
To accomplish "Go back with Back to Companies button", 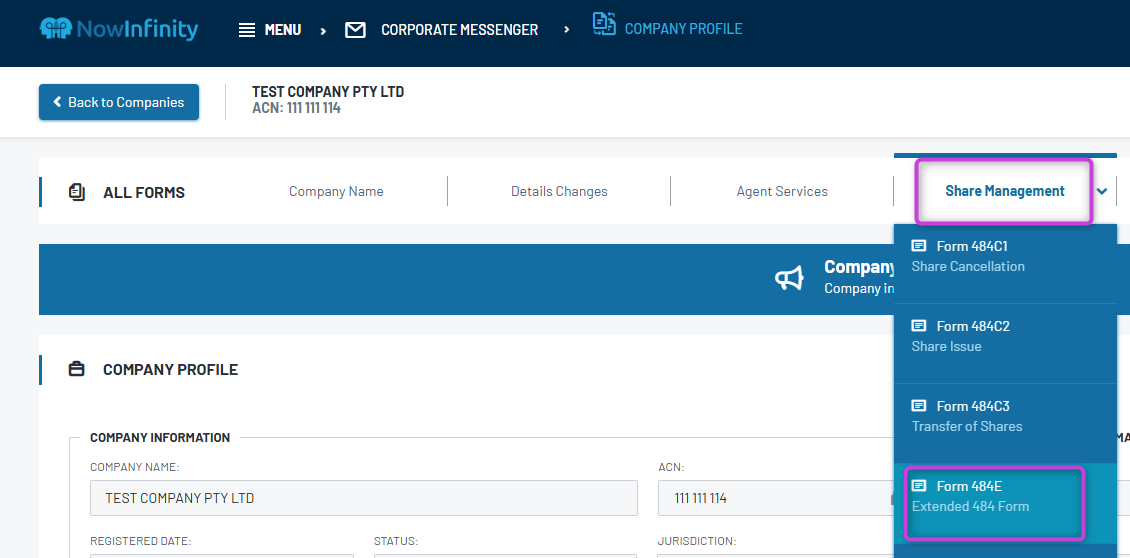I will [x=119, y=102].
